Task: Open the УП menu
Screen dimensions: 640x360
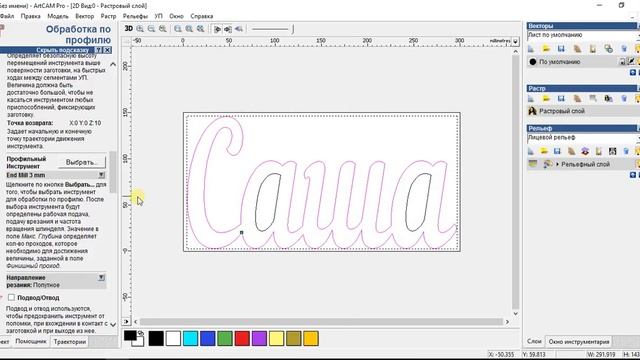Action: point(158,16)
